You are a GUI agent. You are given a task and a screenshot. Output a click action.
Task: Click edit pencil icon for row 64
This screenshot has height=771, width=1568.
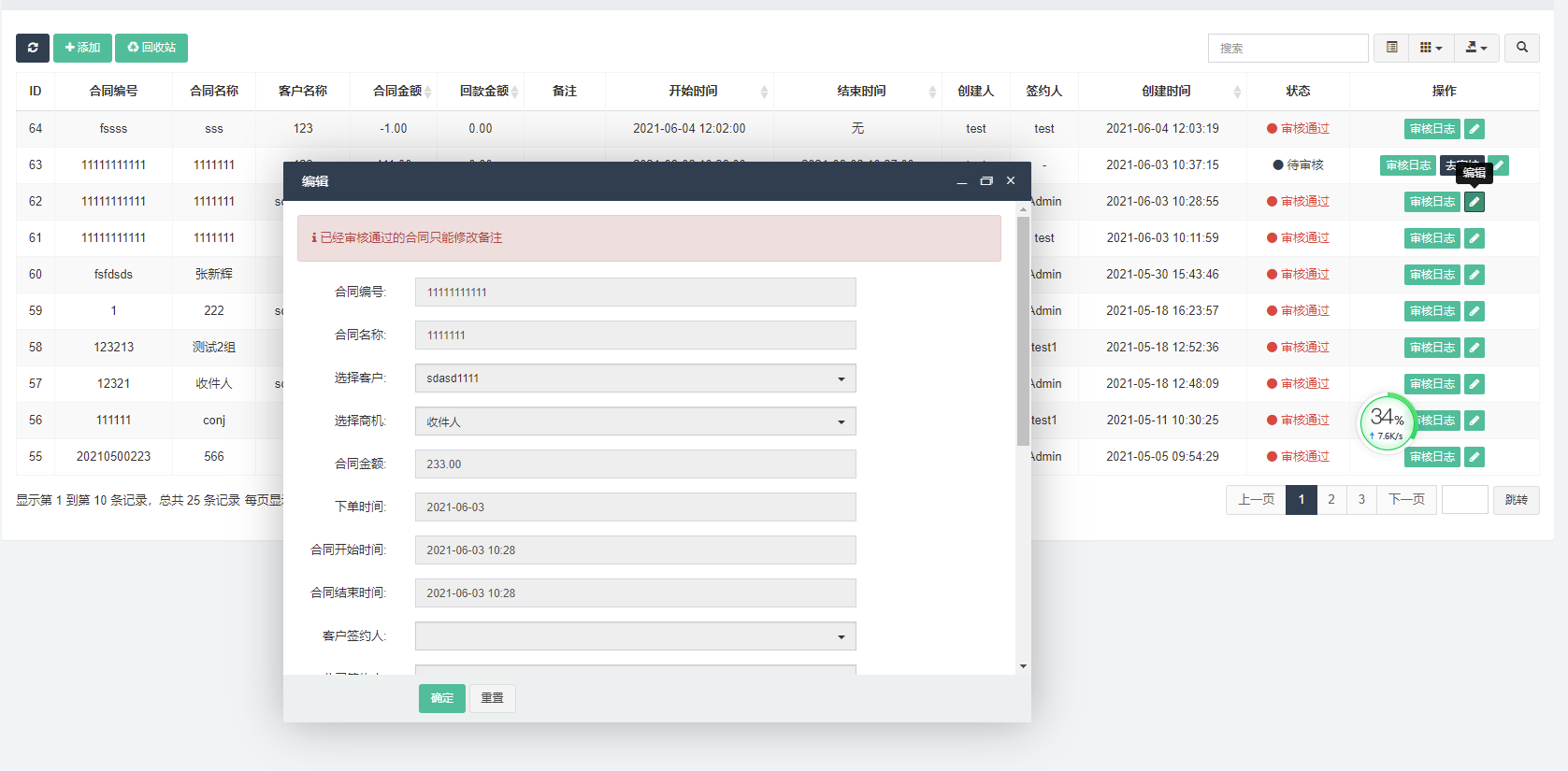click(x=1474, y=129)
